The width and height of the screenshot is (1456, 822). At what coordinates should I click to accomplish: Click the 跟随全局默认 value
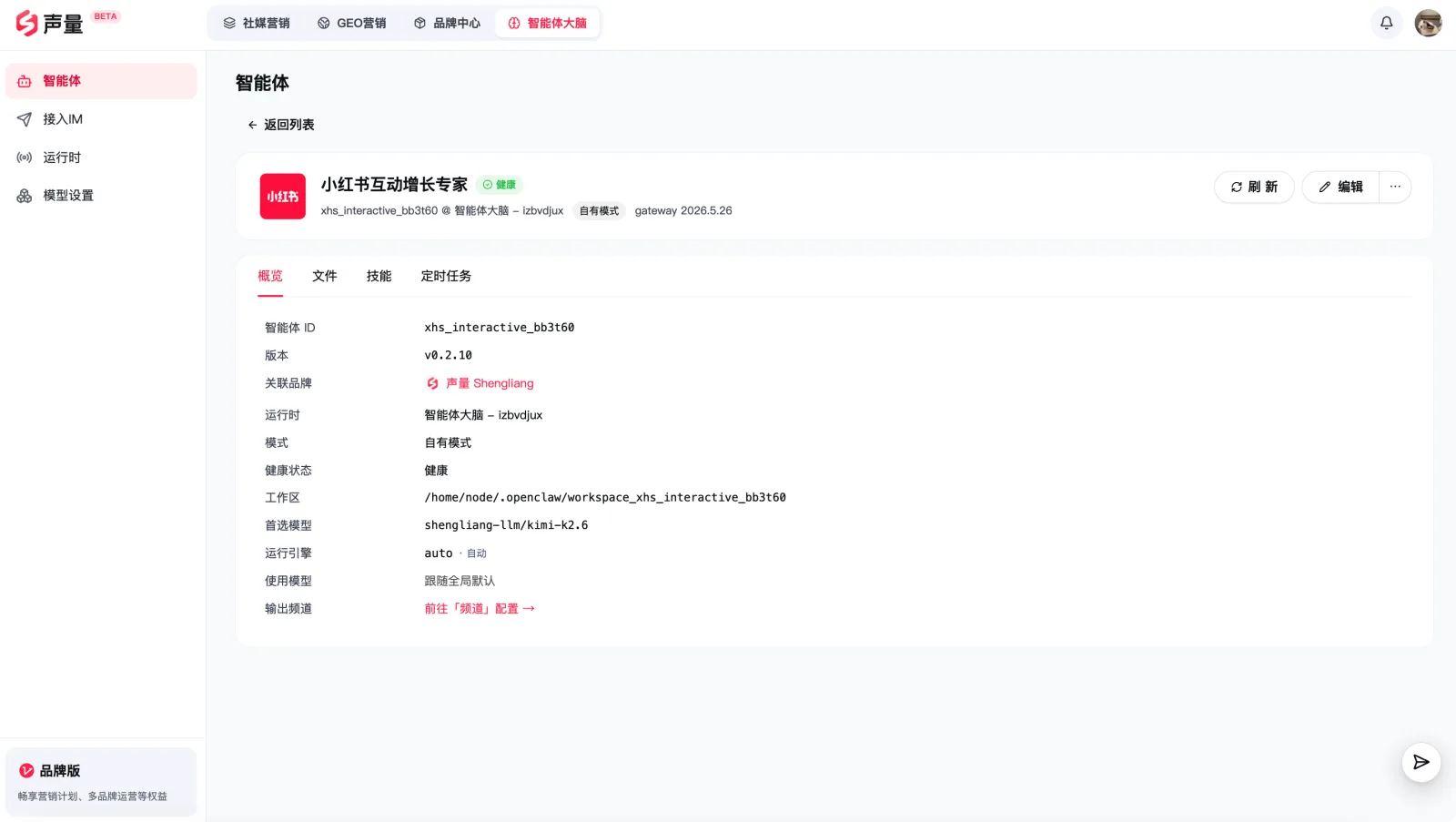click(x=460, y=581)
